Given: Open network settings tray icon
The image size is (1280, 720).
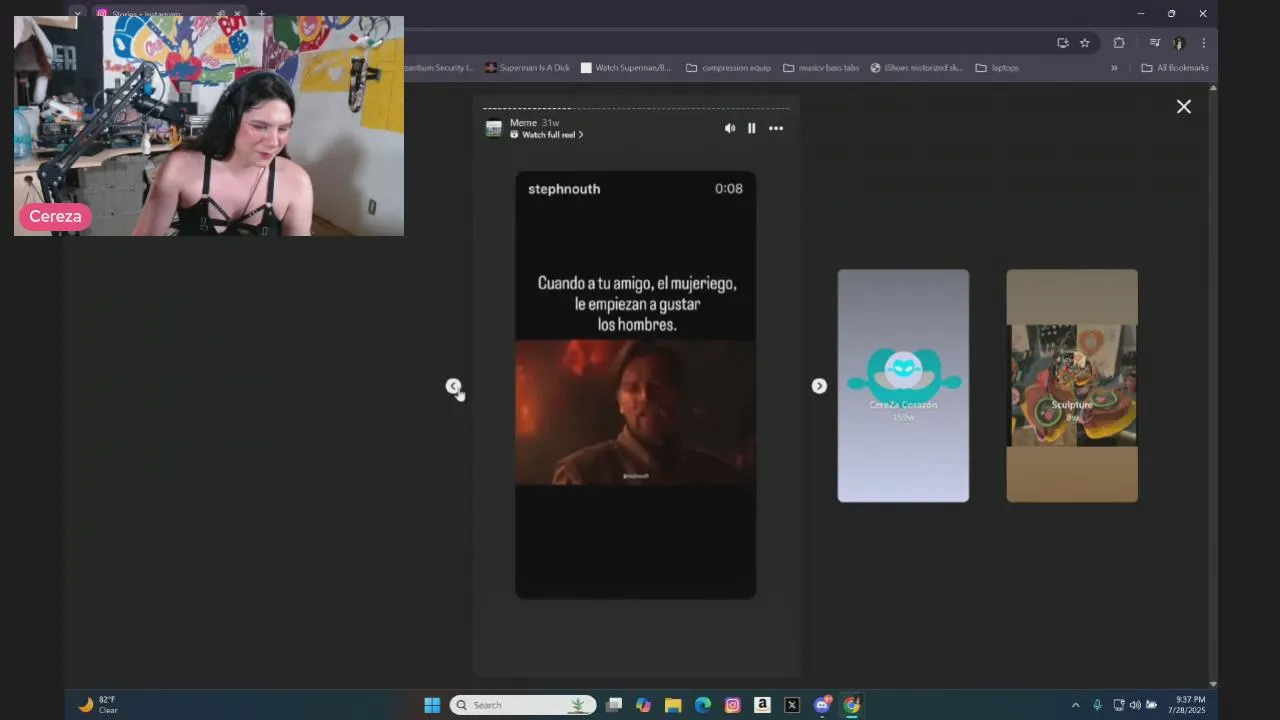Looking at the screenshot, I should click(x=1119, y=705).
